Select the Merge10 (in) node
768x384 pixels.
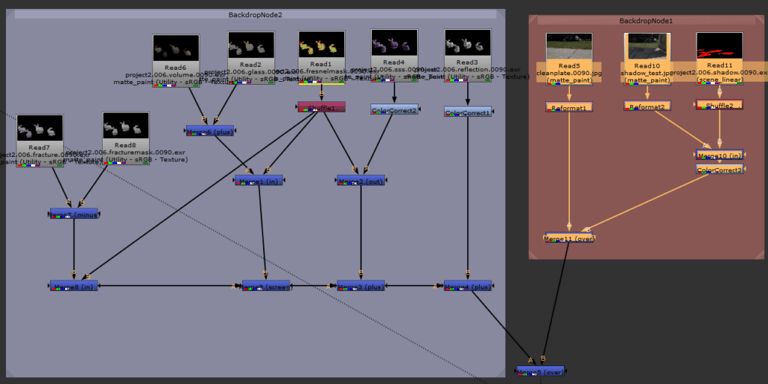pos(720,155)
